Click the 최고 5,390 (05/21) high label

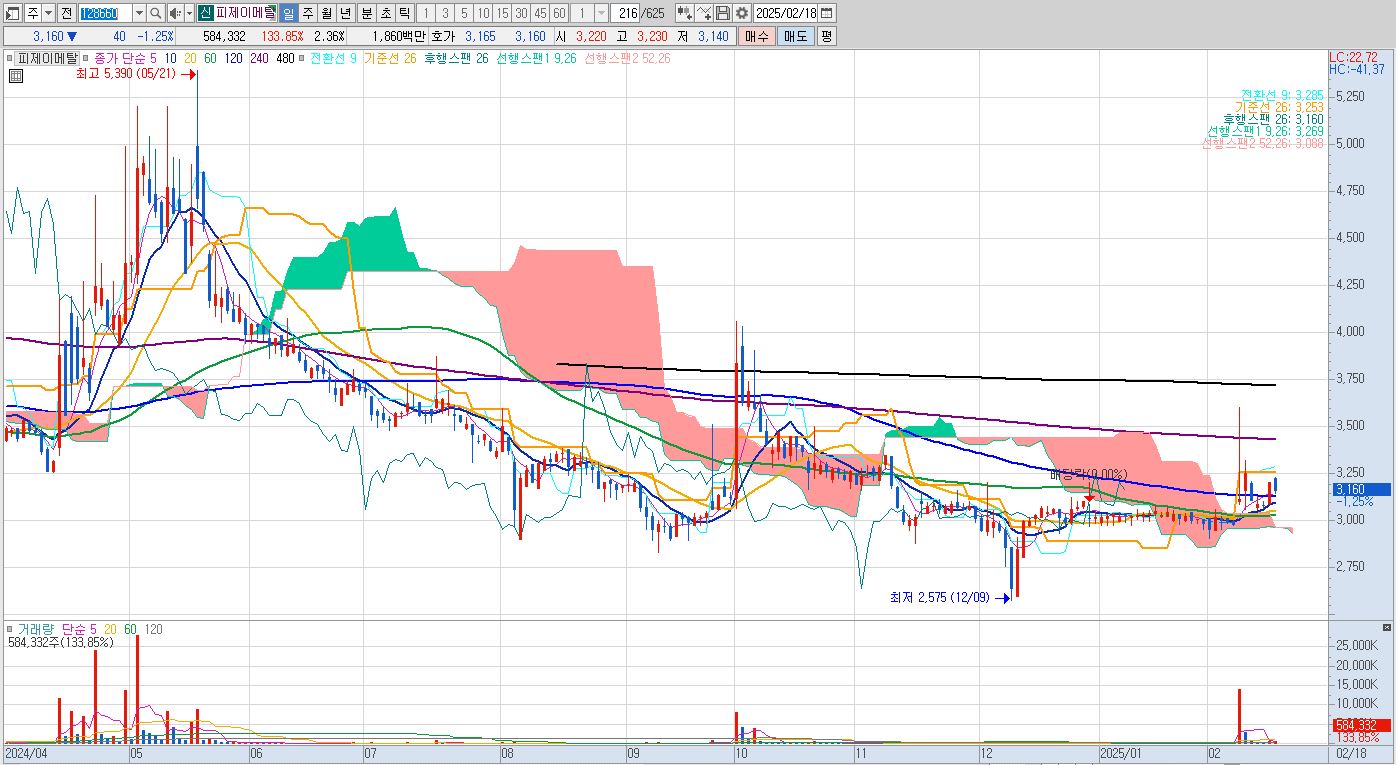127,74
